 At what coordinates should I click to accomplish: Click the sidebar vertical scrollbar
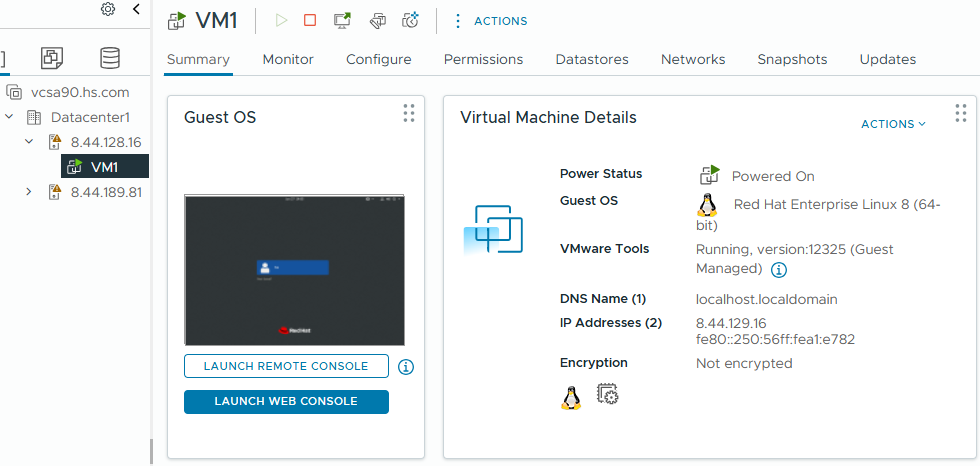(151, 451)
